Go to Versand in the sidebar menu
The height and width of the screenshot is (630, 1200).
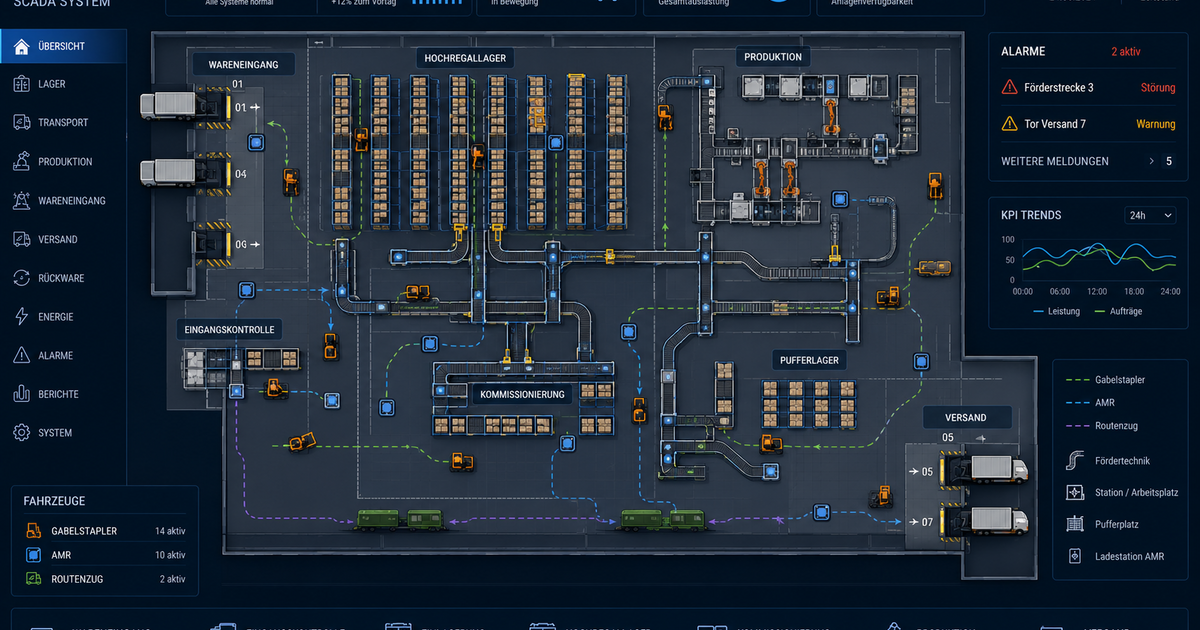pyautogui.click(x=63, y=240)
